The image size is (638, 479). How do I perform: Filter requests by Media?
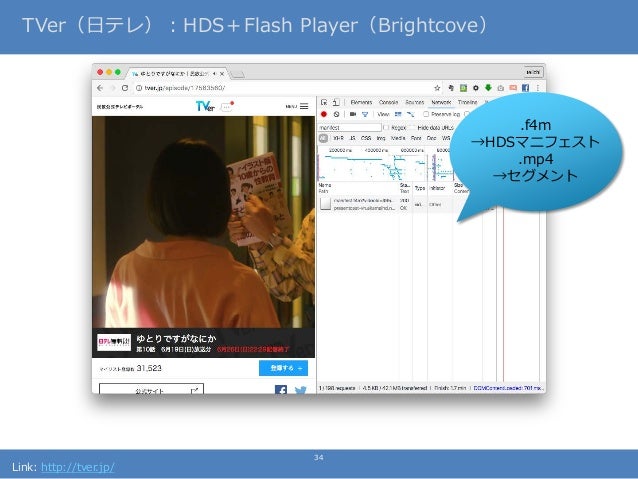point(398,138)
